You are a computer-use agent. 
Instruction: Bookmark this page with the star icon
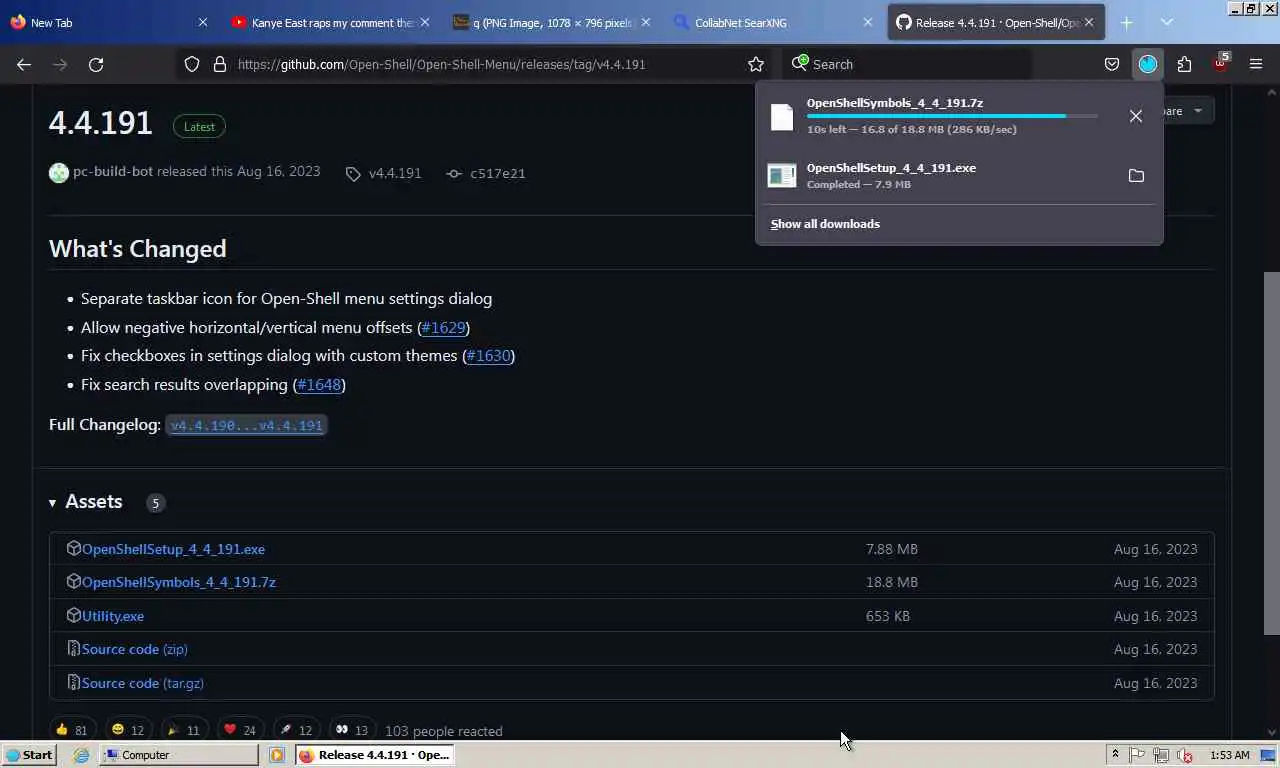coord(756,64)
